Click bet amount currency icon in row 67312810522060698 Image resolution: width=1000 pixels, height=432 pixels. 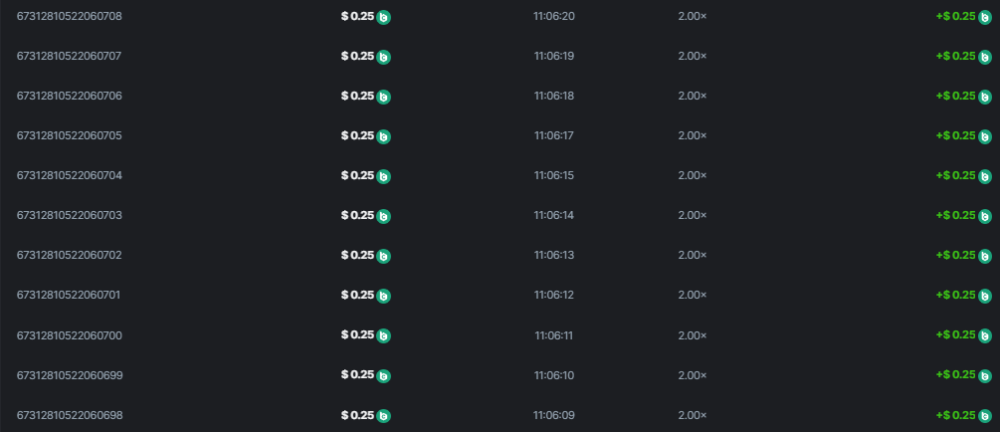pos(384,415)
